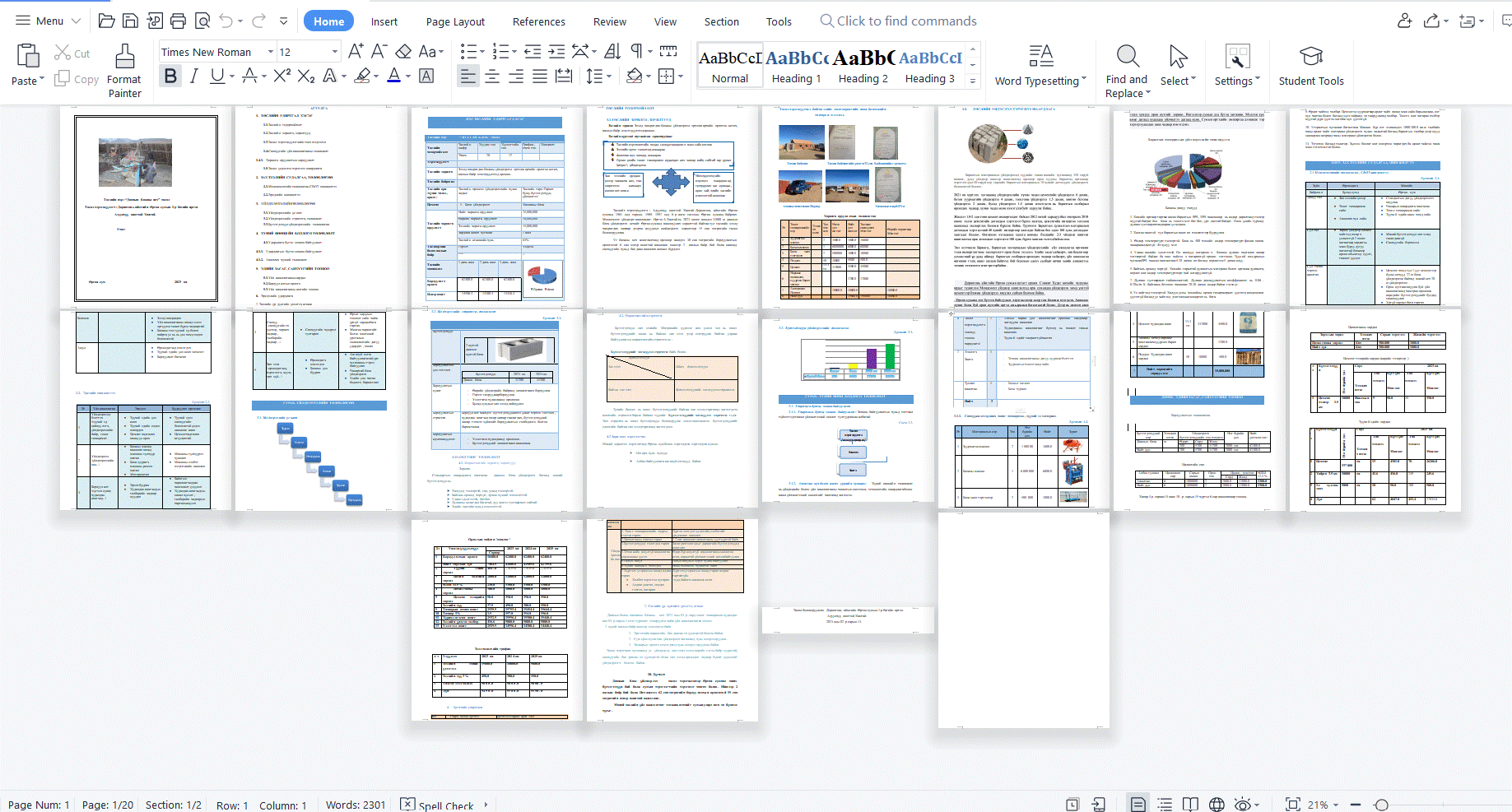Switch to Web layout globe icon
Screen dimensions: 1512x812
[x=1217, y=804]
